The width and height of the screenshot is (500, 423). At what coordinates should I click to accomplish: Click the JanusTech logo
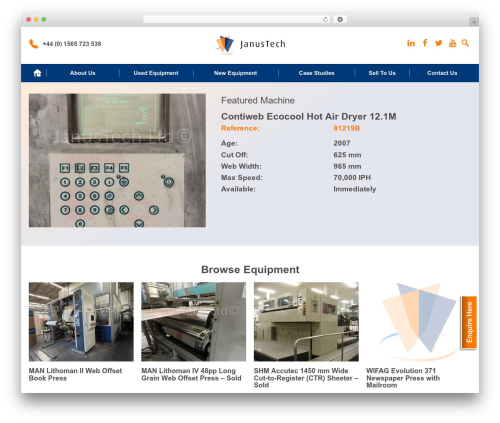tap(251, 44)
